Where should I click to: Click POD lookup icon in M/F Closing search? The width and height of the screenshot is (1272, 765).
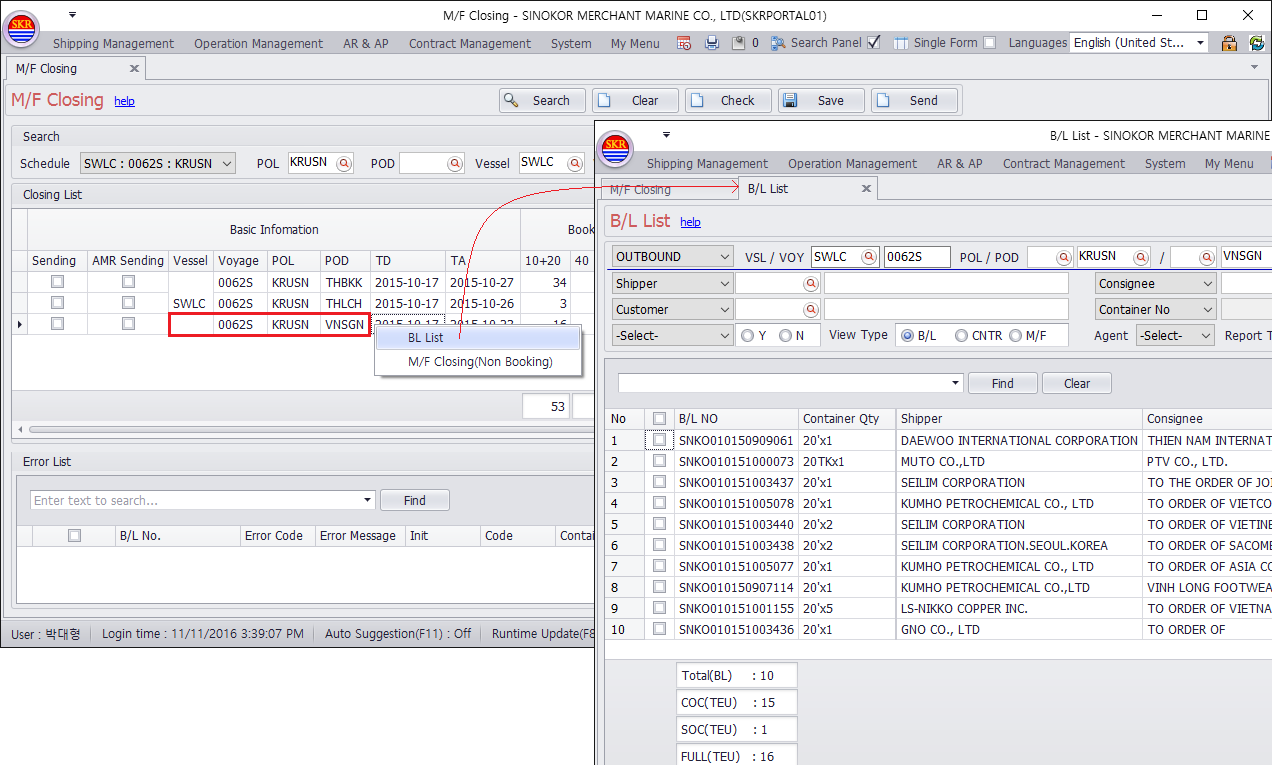tap(454, 163)
